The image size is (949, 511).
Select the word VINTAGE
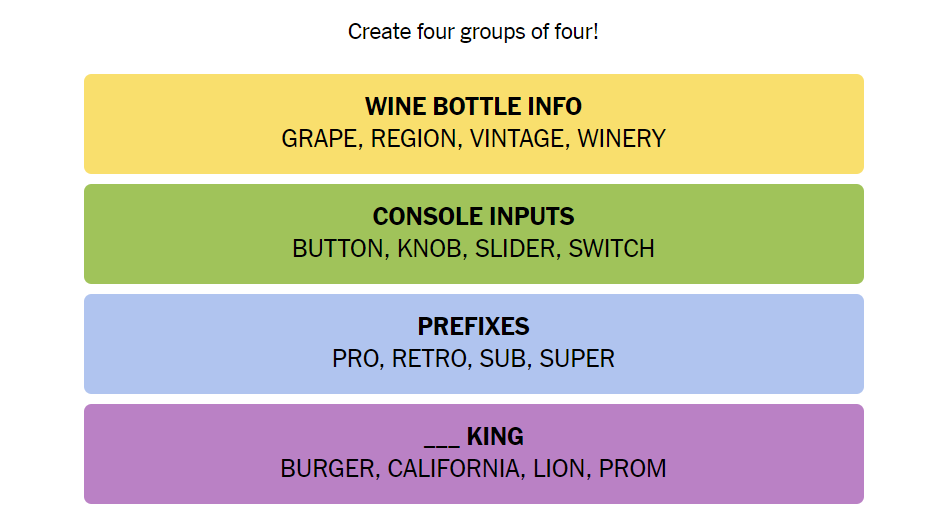(516, 139)
